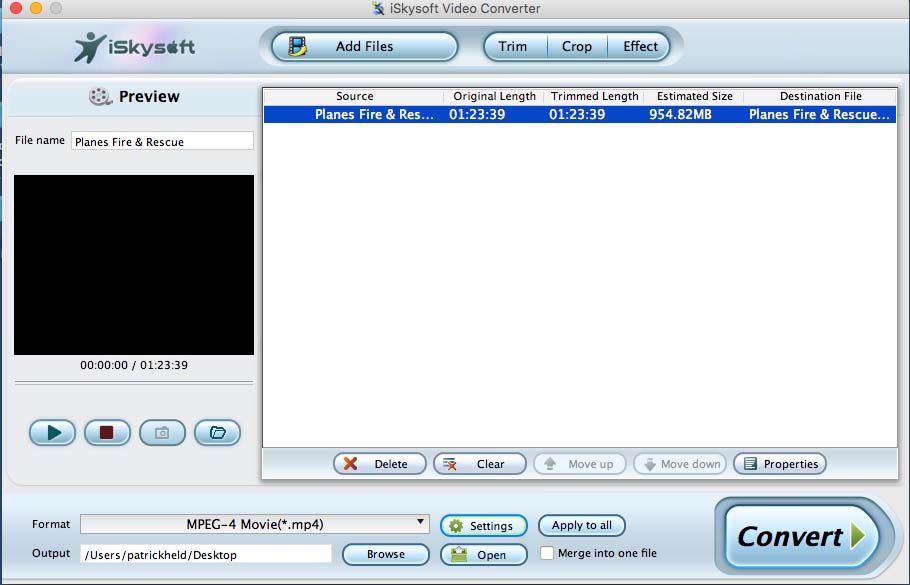Open the Effect tool
This screenshot has width=910, height=585.
640,46
